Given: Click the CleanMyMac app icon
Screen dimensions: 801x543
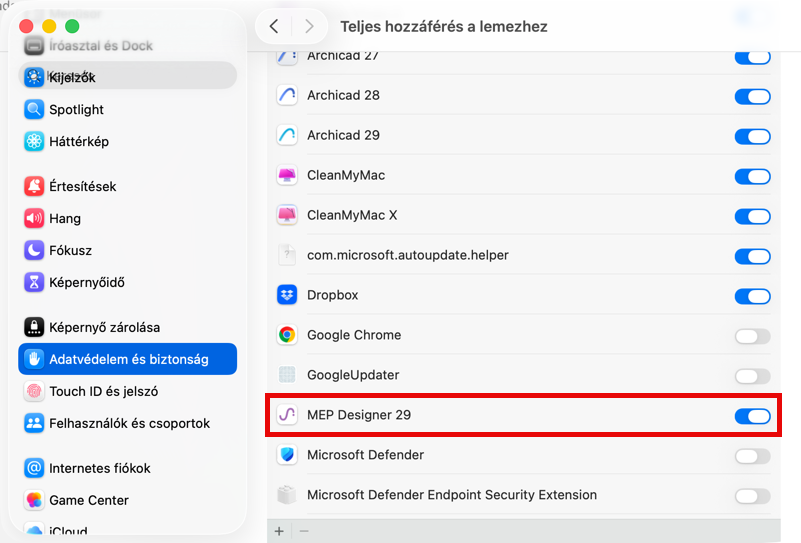Looking at the screenshot, I should click(287, 175).
